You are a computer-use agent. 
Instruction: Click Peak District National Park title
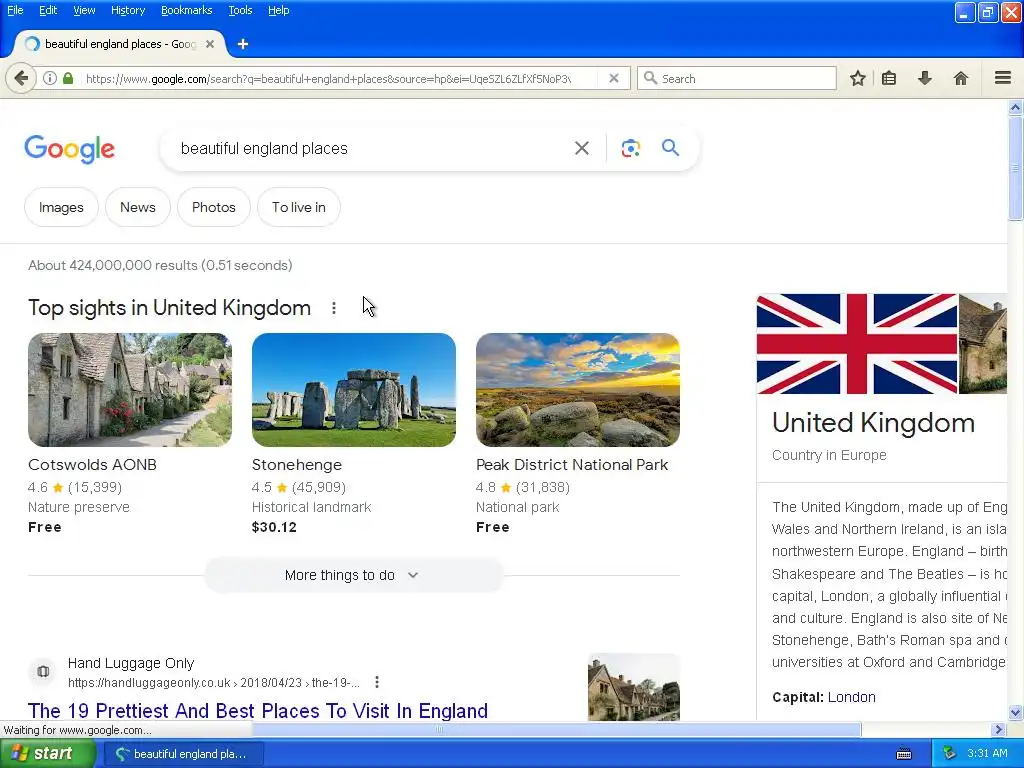(x=572, y=464)
